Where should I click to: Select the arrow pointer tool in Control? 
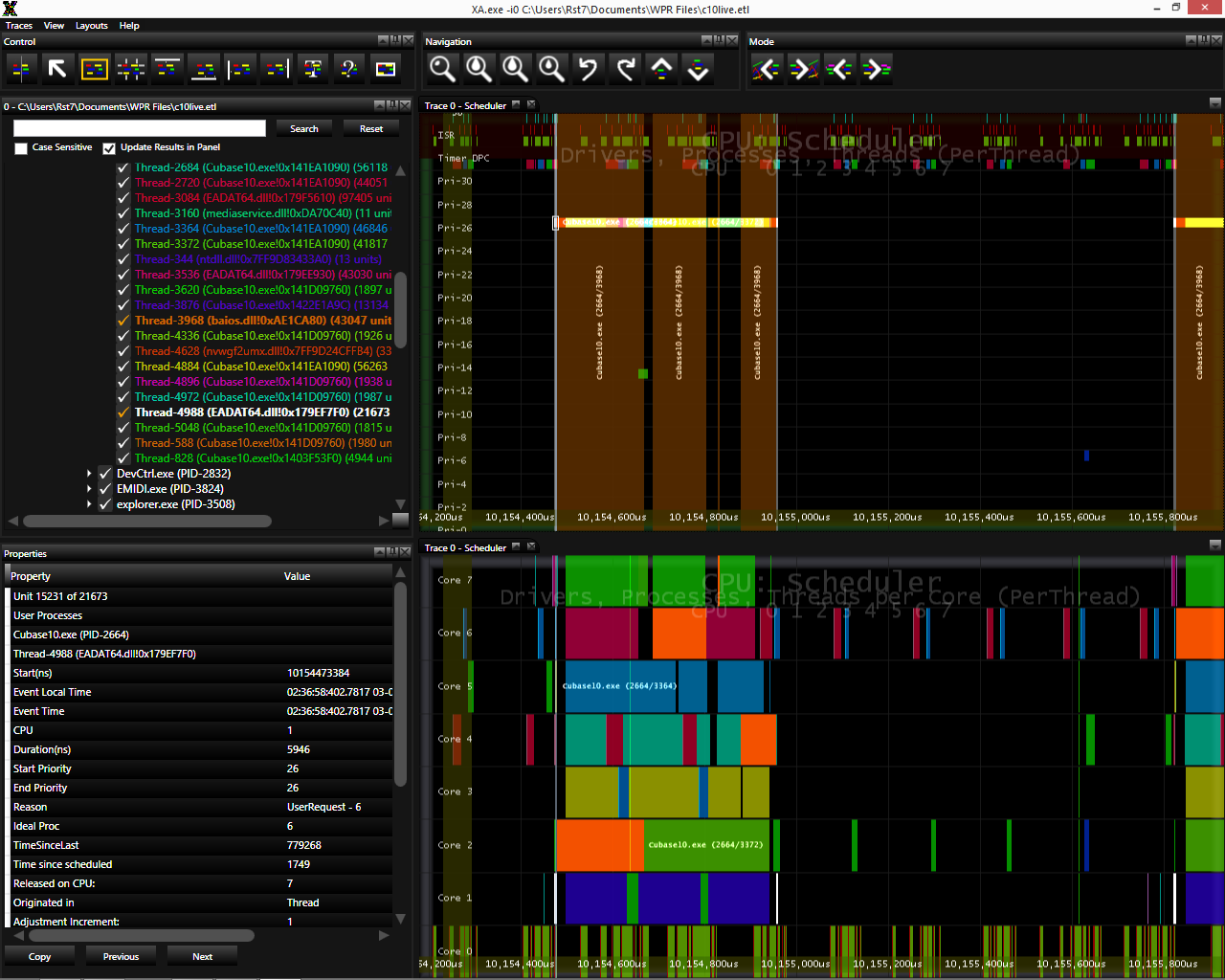coord(57,69)
